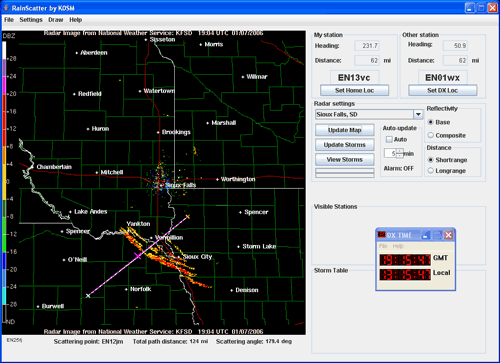Select Longrange distance option
This screenshot has height=363, width=500.
click(x=431, y=171)
